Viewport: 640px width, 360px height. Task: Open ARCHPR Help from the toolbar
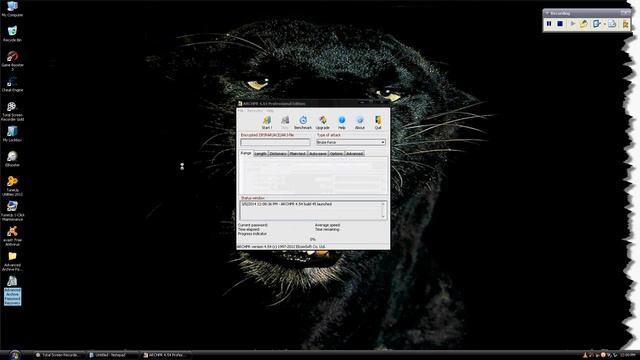[342, 122]
